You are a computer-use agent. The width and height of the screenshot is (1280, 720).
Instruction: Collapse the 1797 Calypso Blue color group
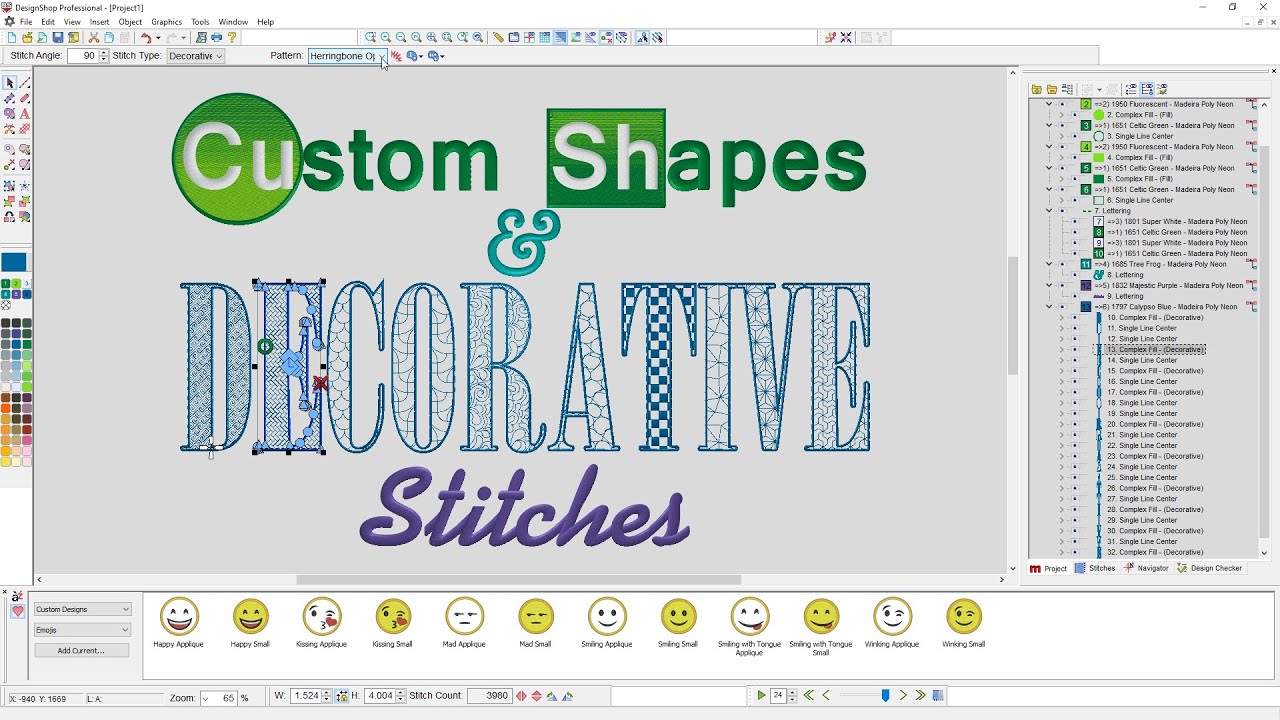(1048, 307)
